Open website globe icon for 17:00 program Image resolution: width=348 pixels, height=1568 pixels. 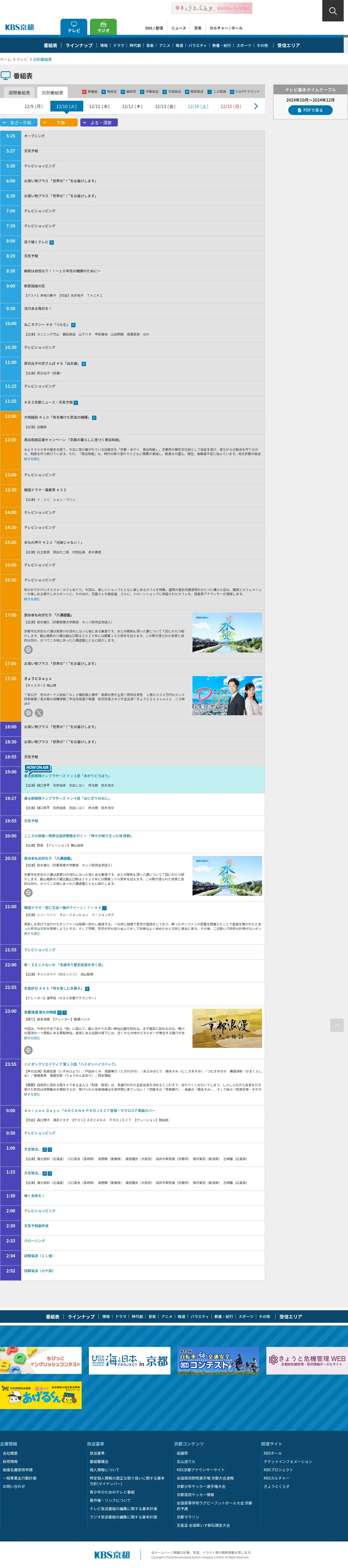pos(28,650)
